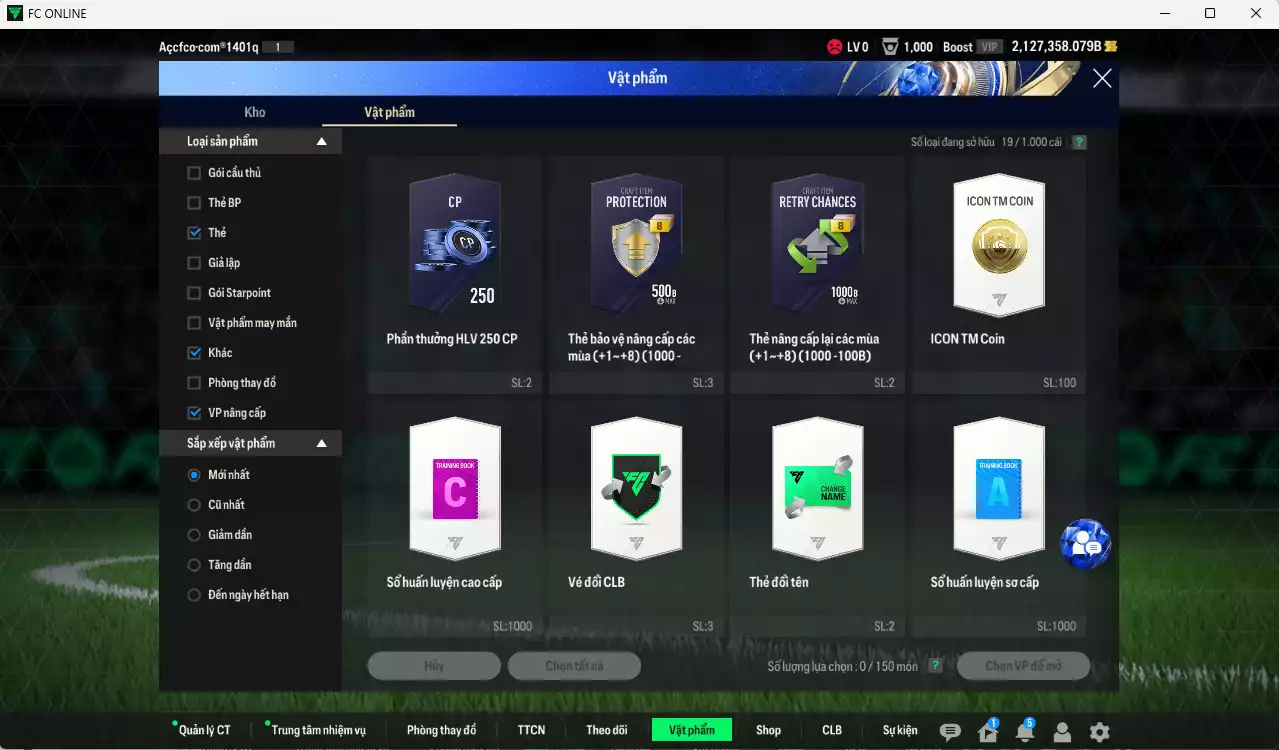
Task: Select the Cũ nhất sort option
Action: click(194, 505)
